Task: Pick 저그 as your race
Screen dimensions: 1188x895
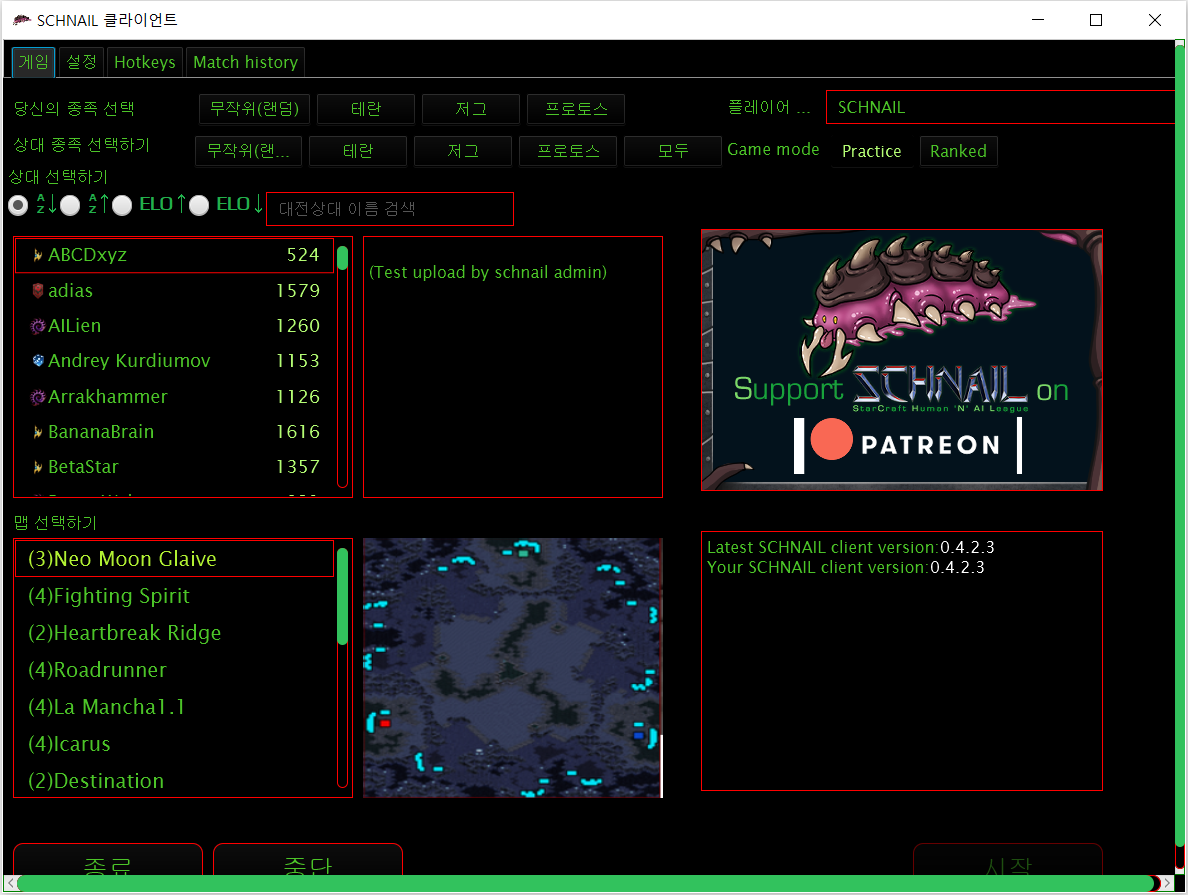Action: (x=471, y=108)
